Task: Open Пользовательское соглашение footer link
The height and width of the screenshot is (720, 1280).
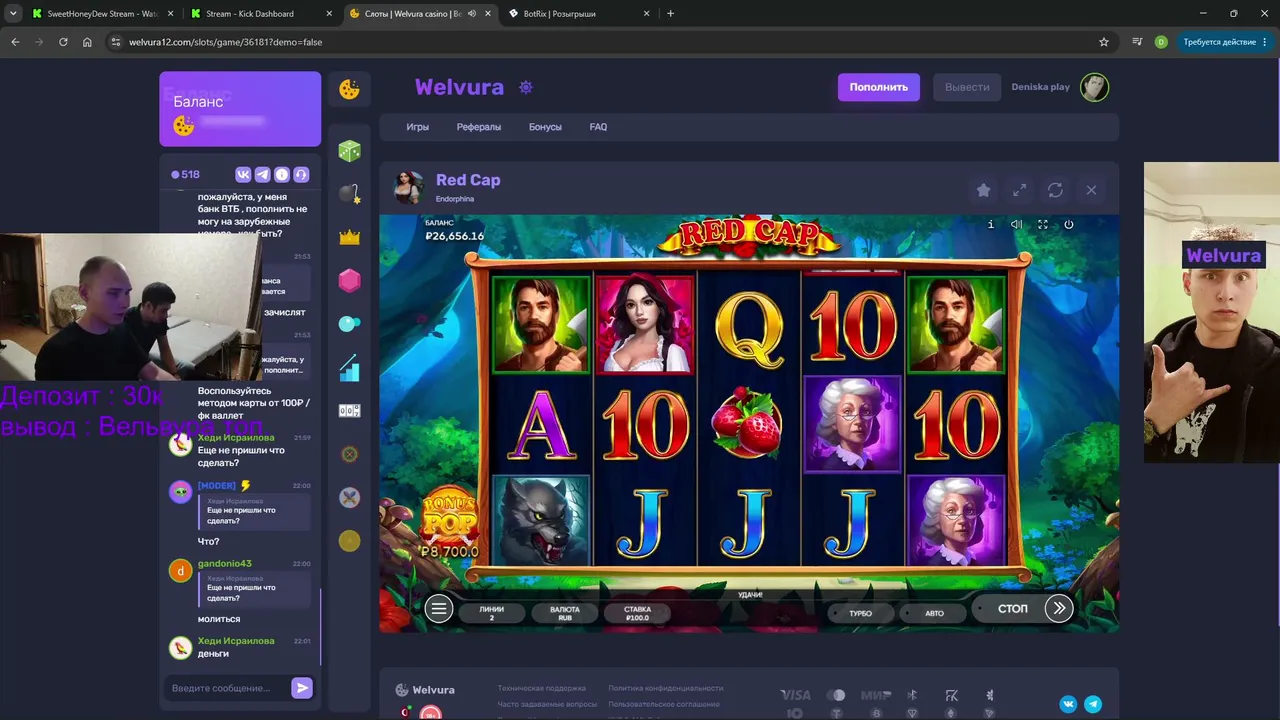Action: pyautogui.click(x=665, y=704)
